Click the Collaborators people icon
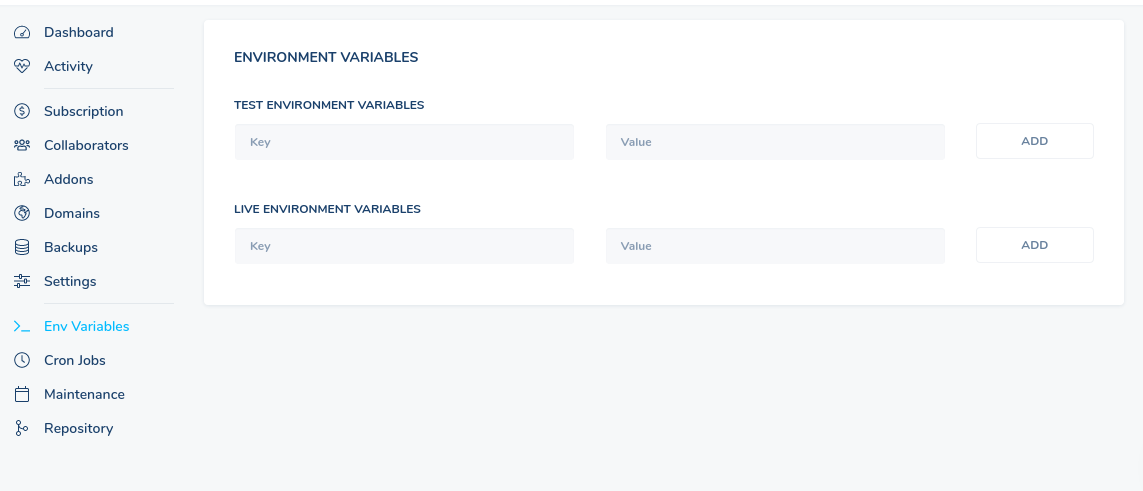This screenshot has width=1143, height=491. point(22,146)
